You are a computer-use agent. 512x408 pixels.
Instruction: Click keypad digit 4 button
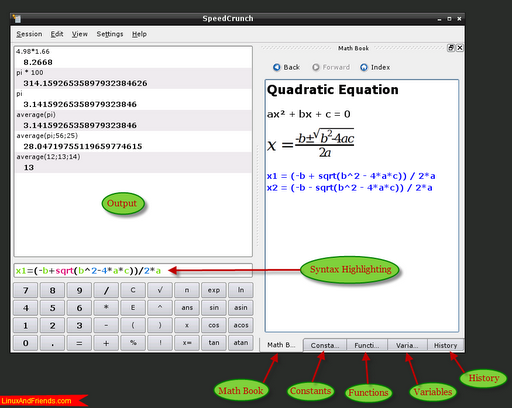[26, 308]
